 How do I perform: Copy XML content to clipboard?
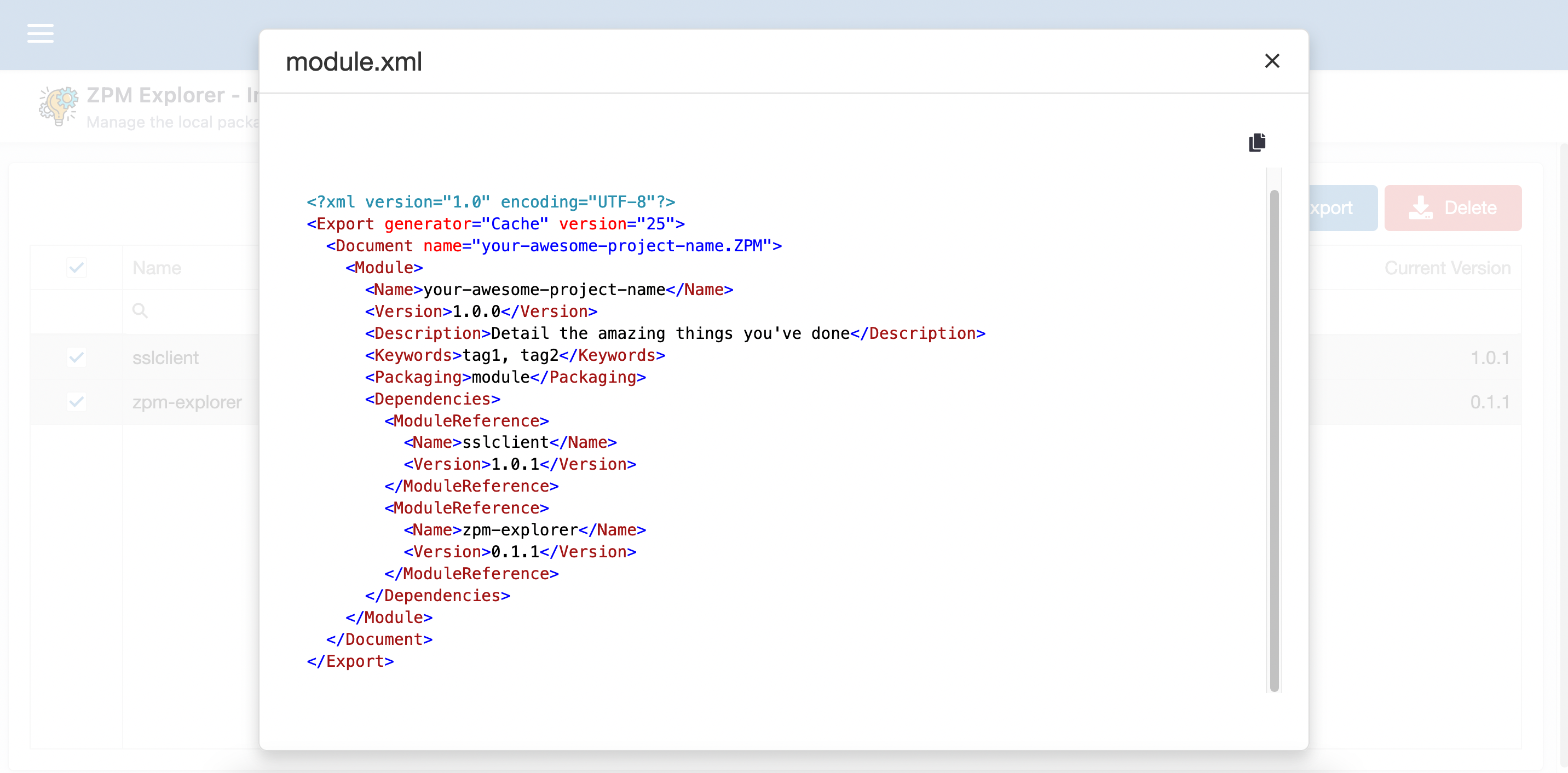1256,142
